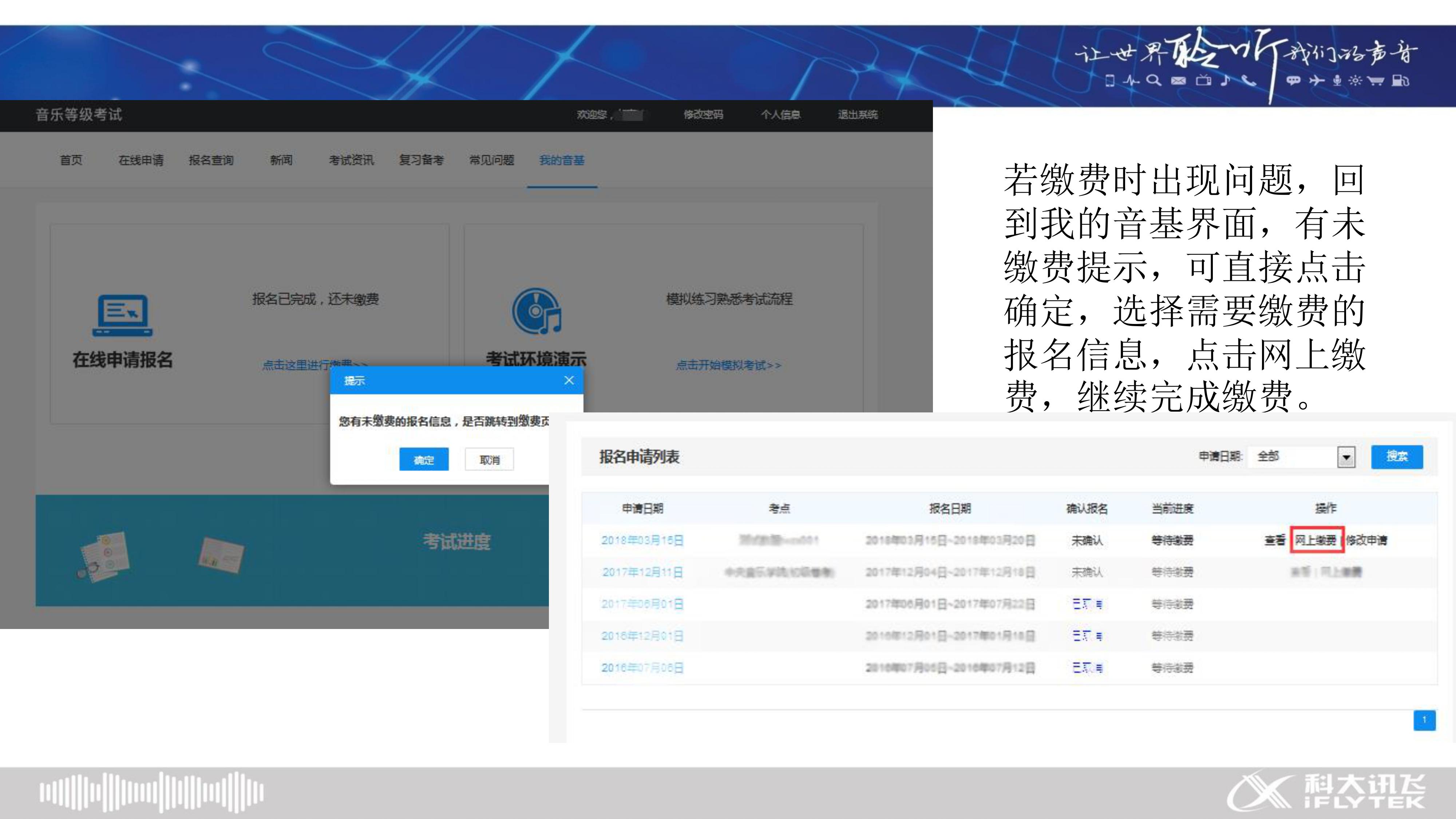The image size is (1456, 819).
Task: Click the 确定 button in dialog
Action: click(424, 459)
